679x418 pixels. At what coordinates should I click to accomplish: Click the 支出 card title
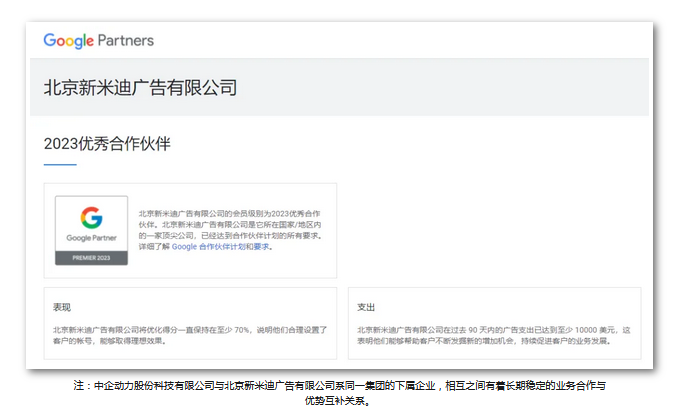click(366, 307)
